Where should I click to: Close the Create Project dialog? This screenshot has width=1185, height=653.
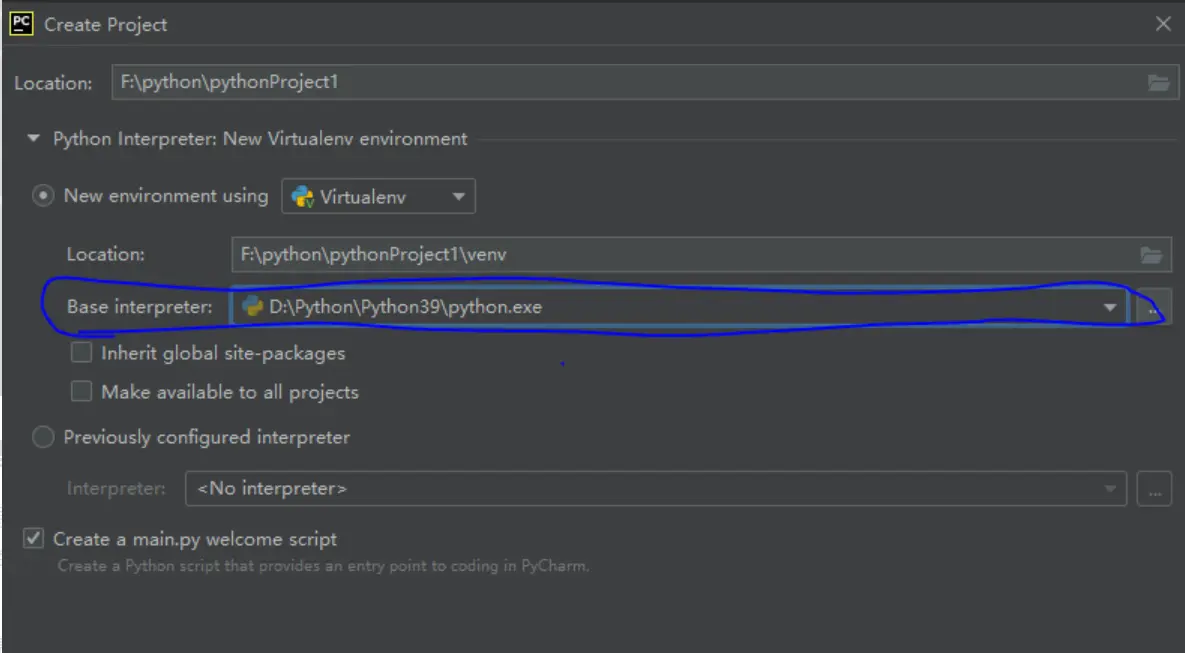(x=1163, y=24)
